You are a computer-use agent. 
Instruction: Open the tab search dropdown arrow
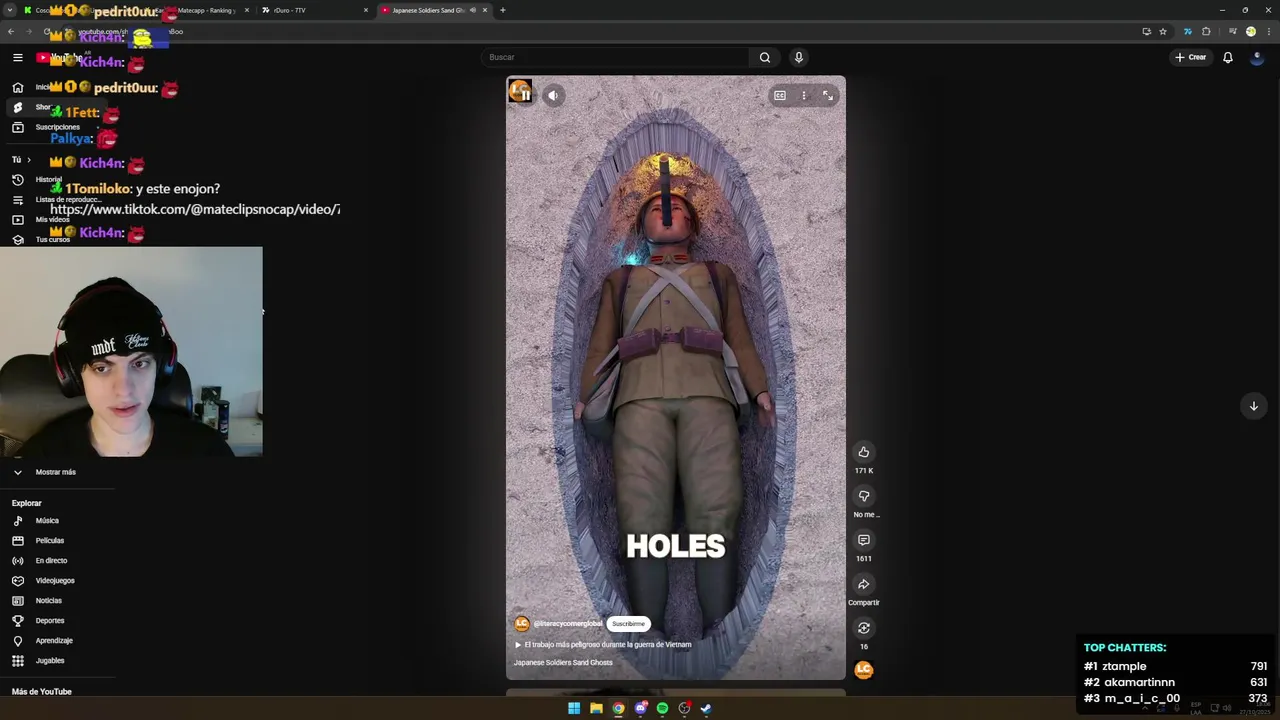11,10
